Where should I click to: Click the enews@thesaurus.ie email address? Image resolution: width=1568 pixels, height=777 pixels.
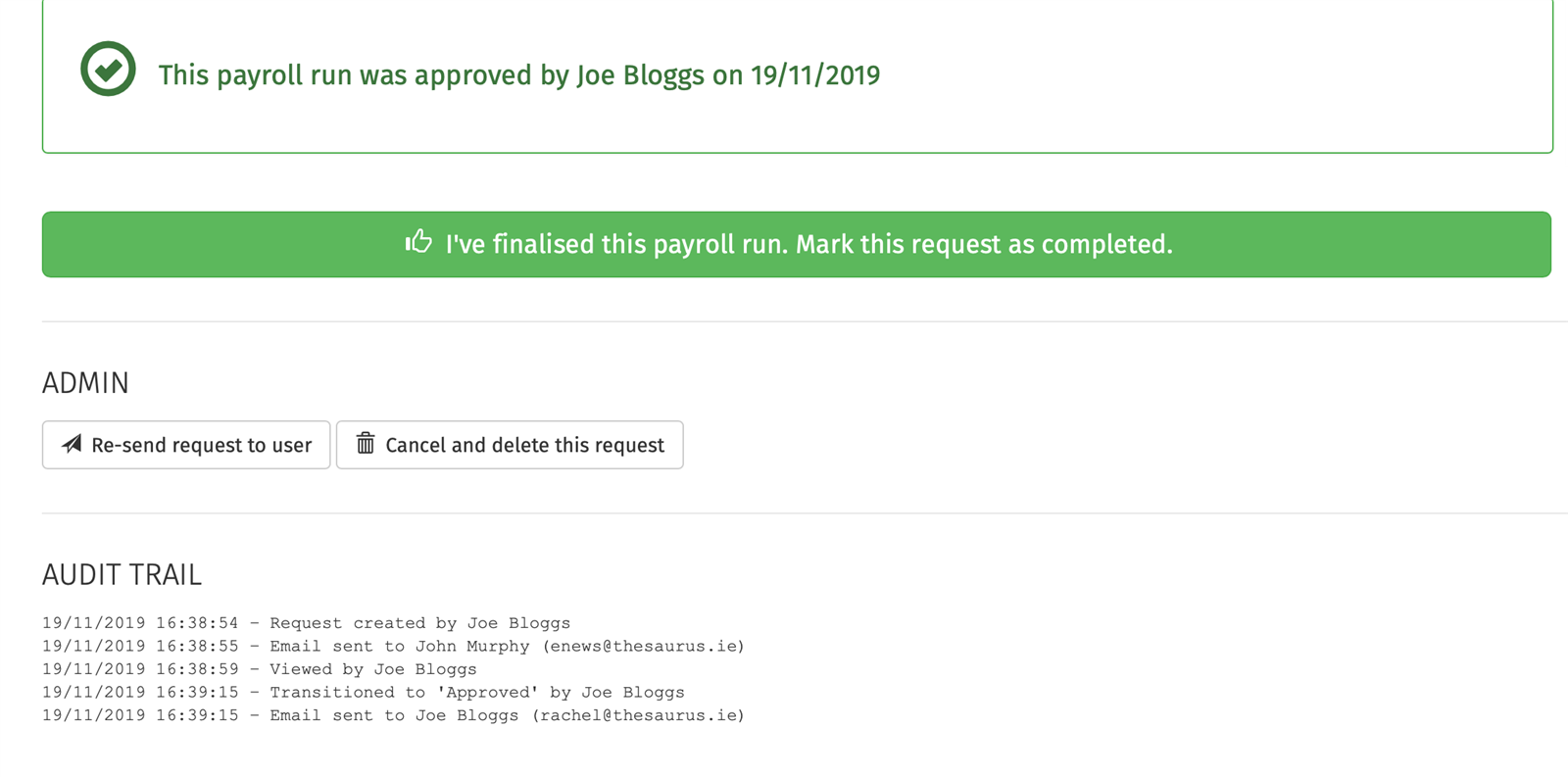coord(644,647)
